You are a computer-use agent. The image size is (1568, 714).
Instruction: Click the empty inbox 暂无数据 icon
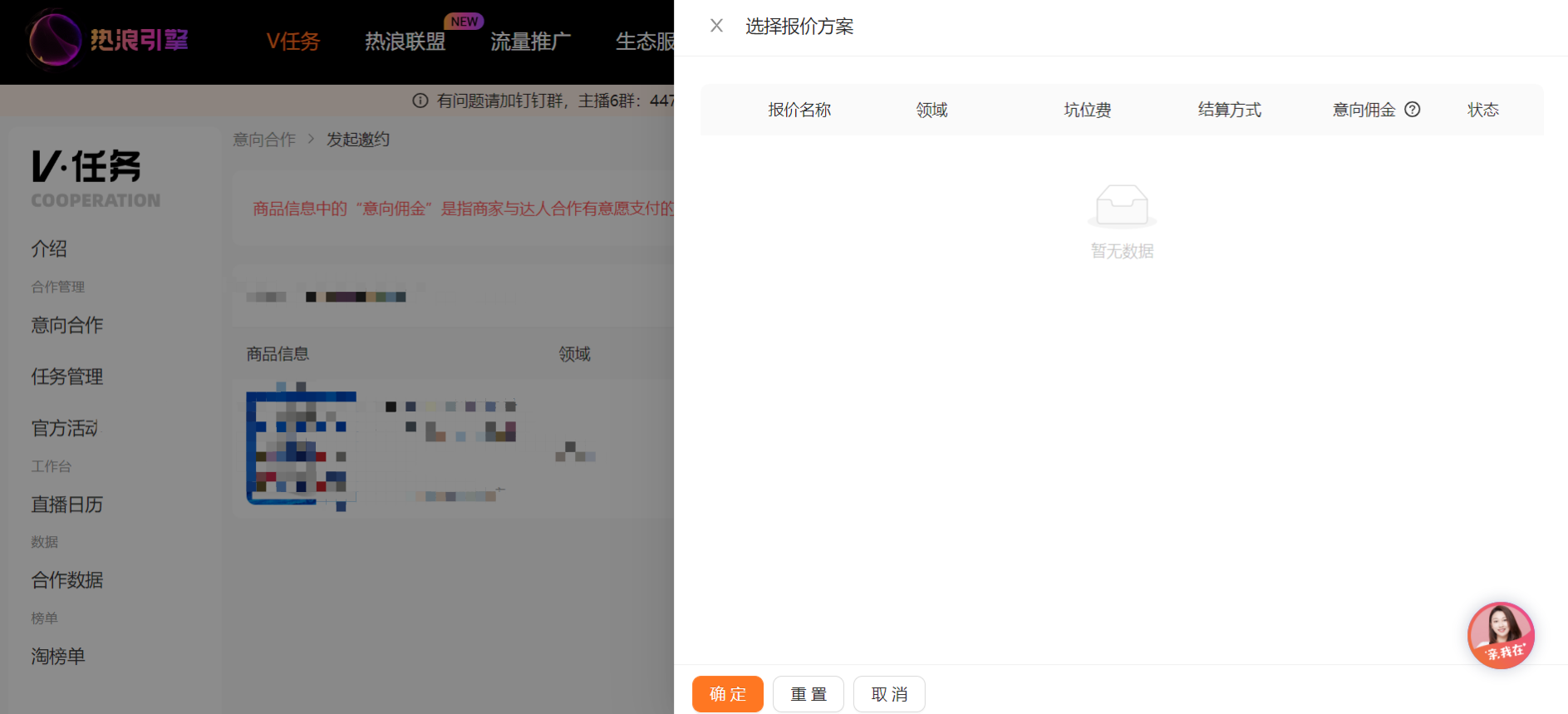click(x=1122, y=205)
